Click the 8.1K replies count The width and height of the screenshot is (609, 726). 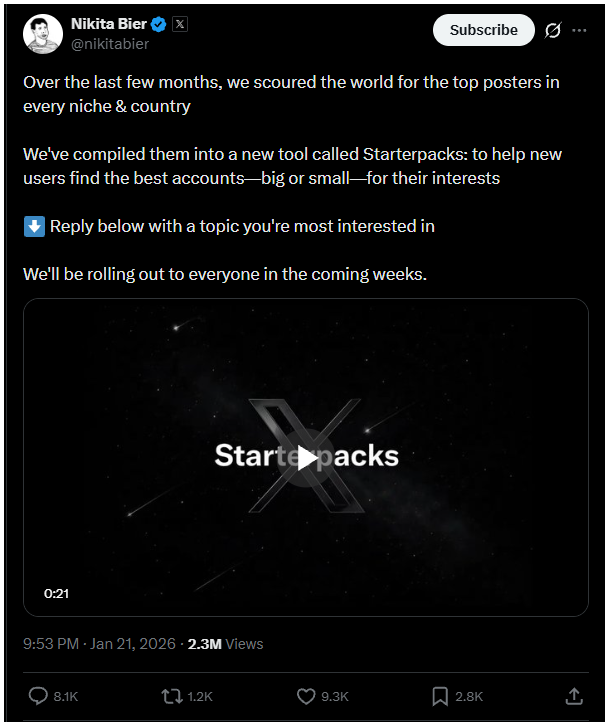pyautogui.click(x=66, y=696)
